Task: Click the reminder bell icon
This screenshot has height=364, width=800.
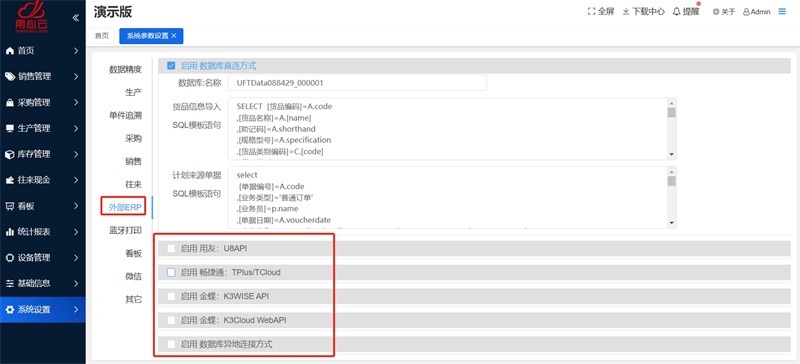Action: click(677, 11)
